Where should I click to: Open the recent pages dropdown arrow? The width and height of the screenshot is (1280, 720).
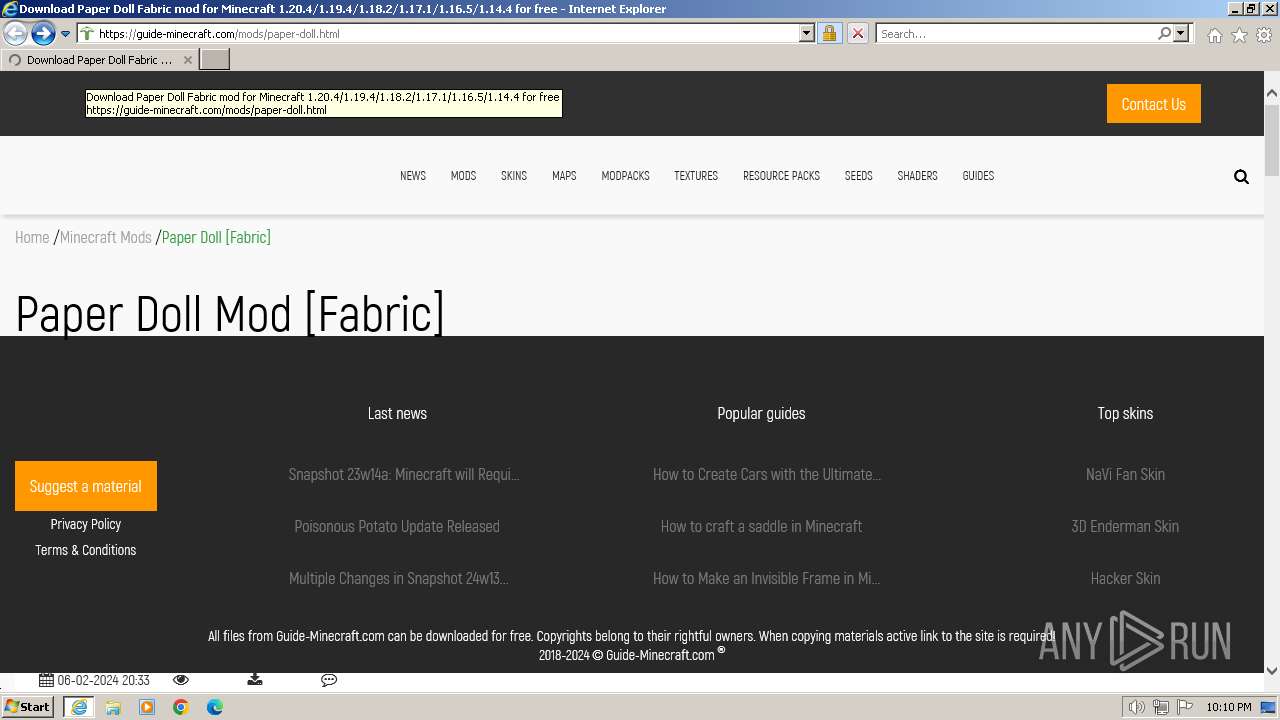tap(66, 34)
